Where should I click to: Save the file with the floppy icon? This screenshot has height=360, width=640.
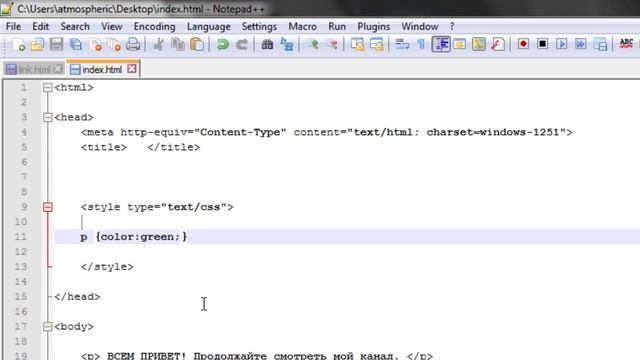point(56,44)
